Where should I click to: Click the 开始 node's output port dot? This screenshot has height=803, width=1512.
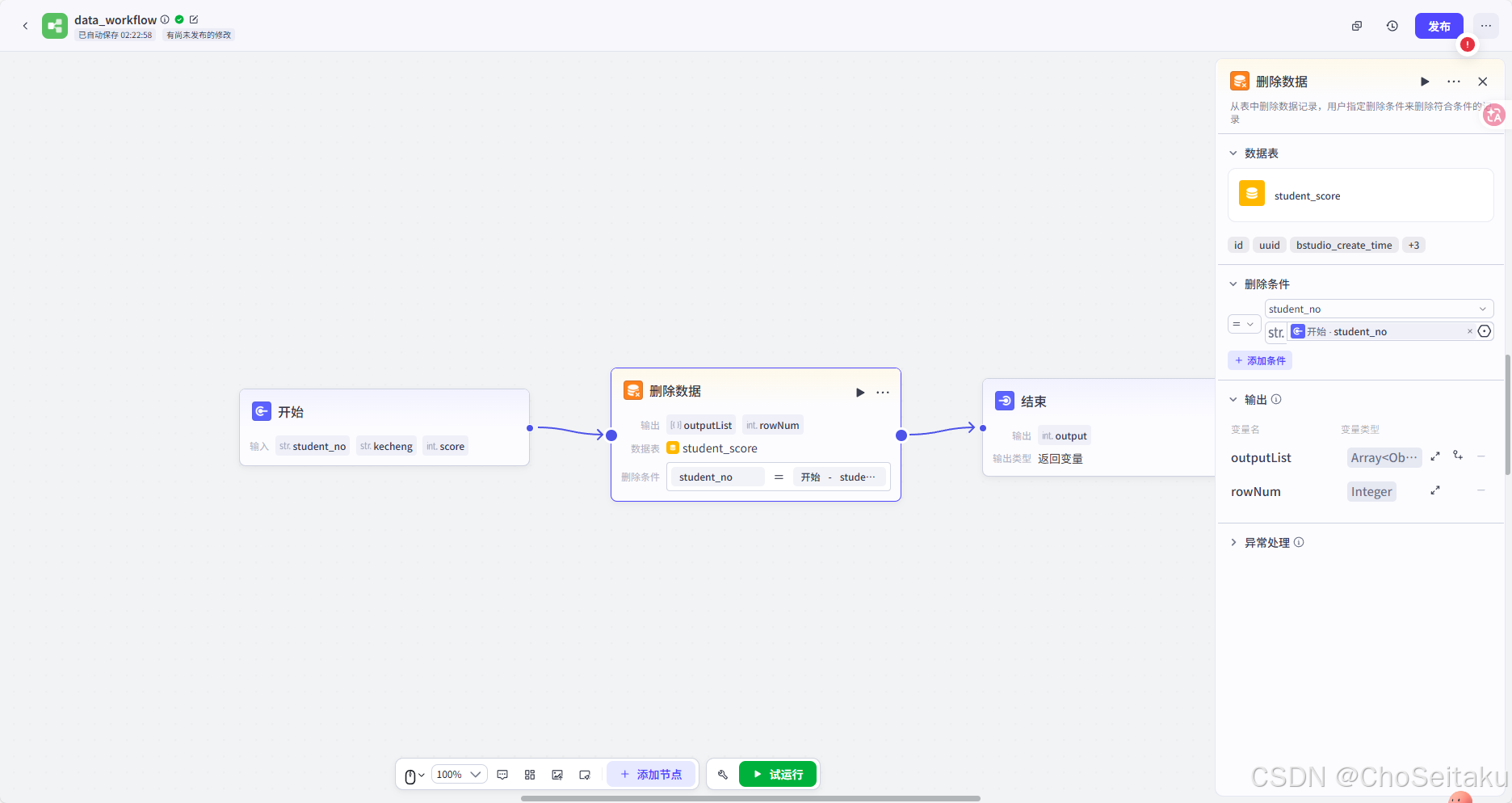point(530,428)
